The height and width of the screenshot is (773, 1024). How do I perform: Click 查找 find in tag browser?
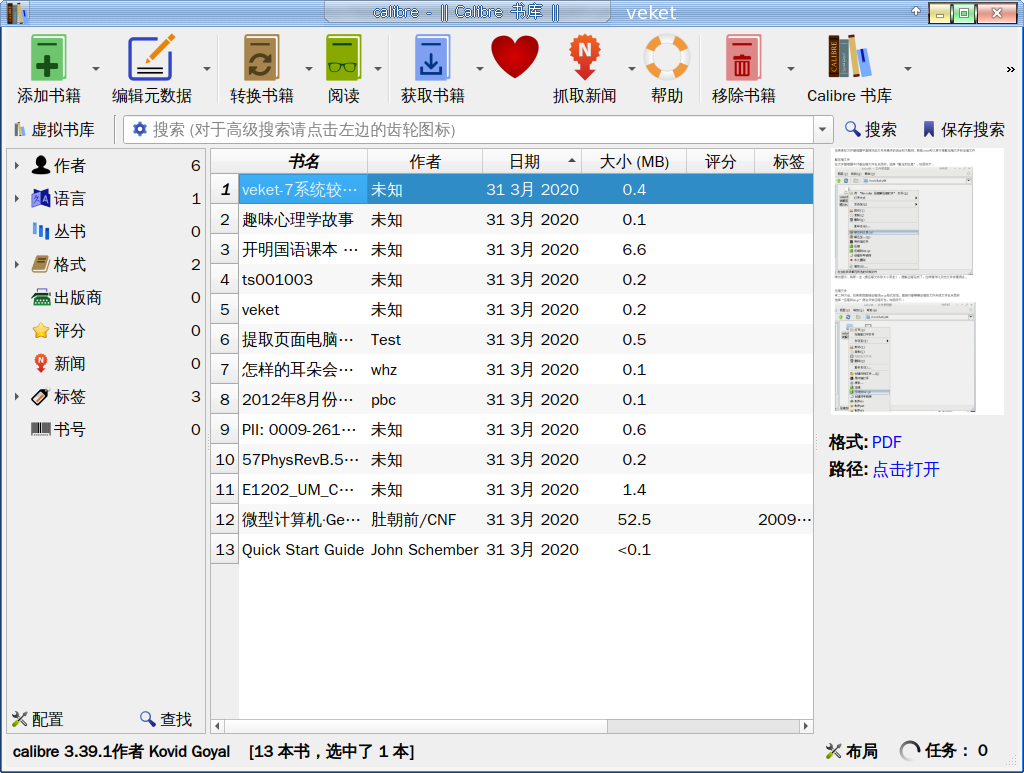click(166, 719)
